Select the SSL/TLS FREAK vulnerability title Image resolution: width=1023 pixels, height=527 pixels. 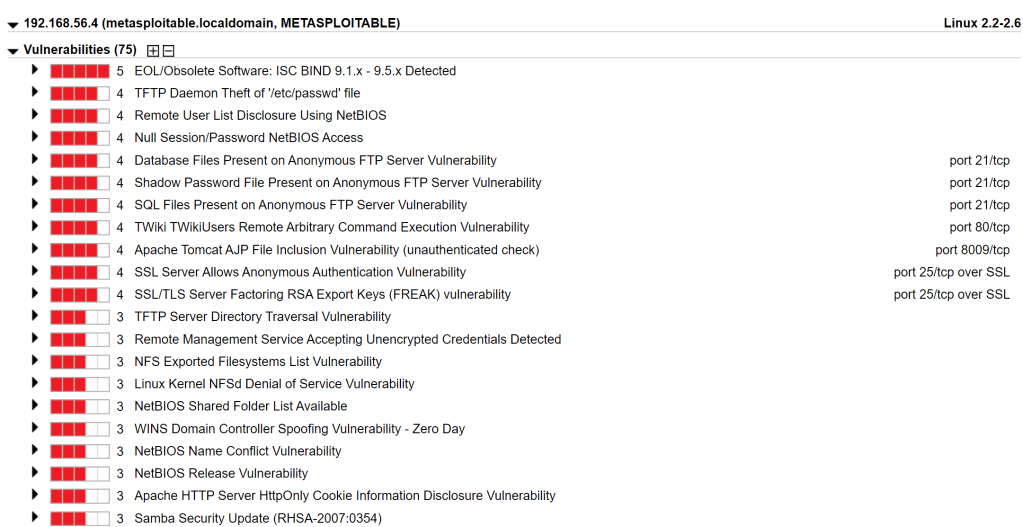coord(322,295)
